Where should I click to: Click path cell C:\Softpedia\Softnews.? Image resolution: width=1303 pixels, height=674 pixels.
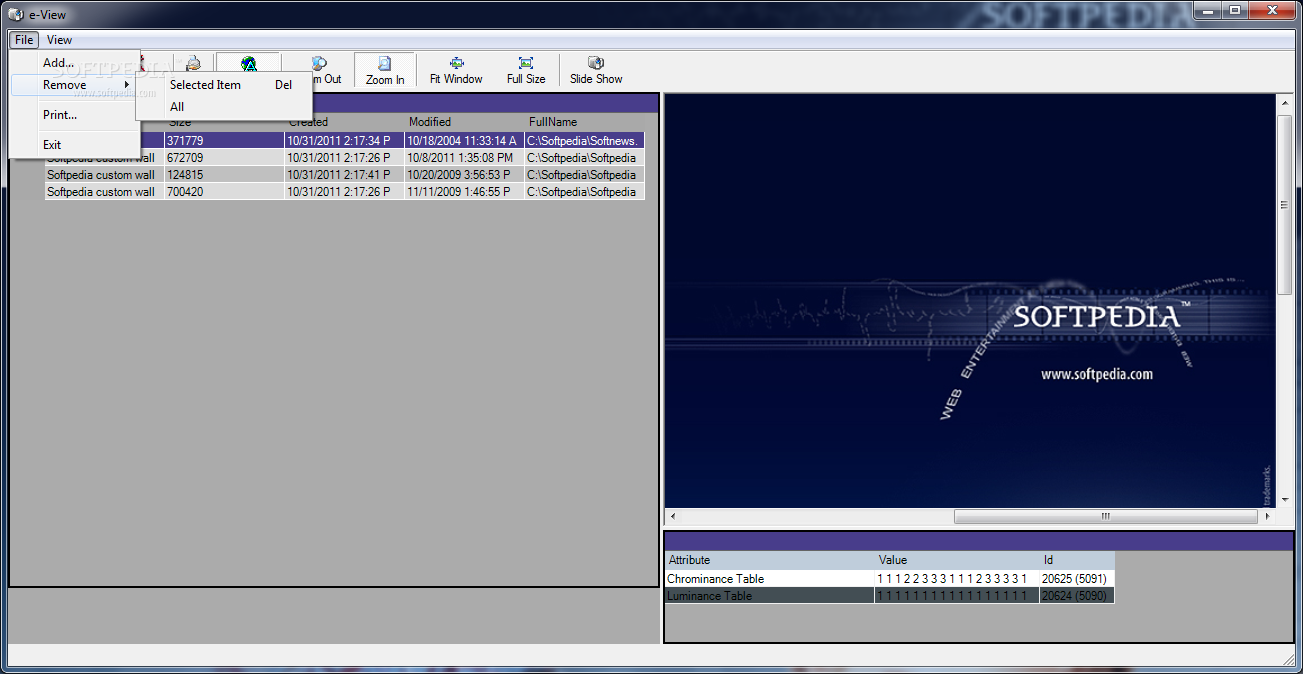pos(584,141)
